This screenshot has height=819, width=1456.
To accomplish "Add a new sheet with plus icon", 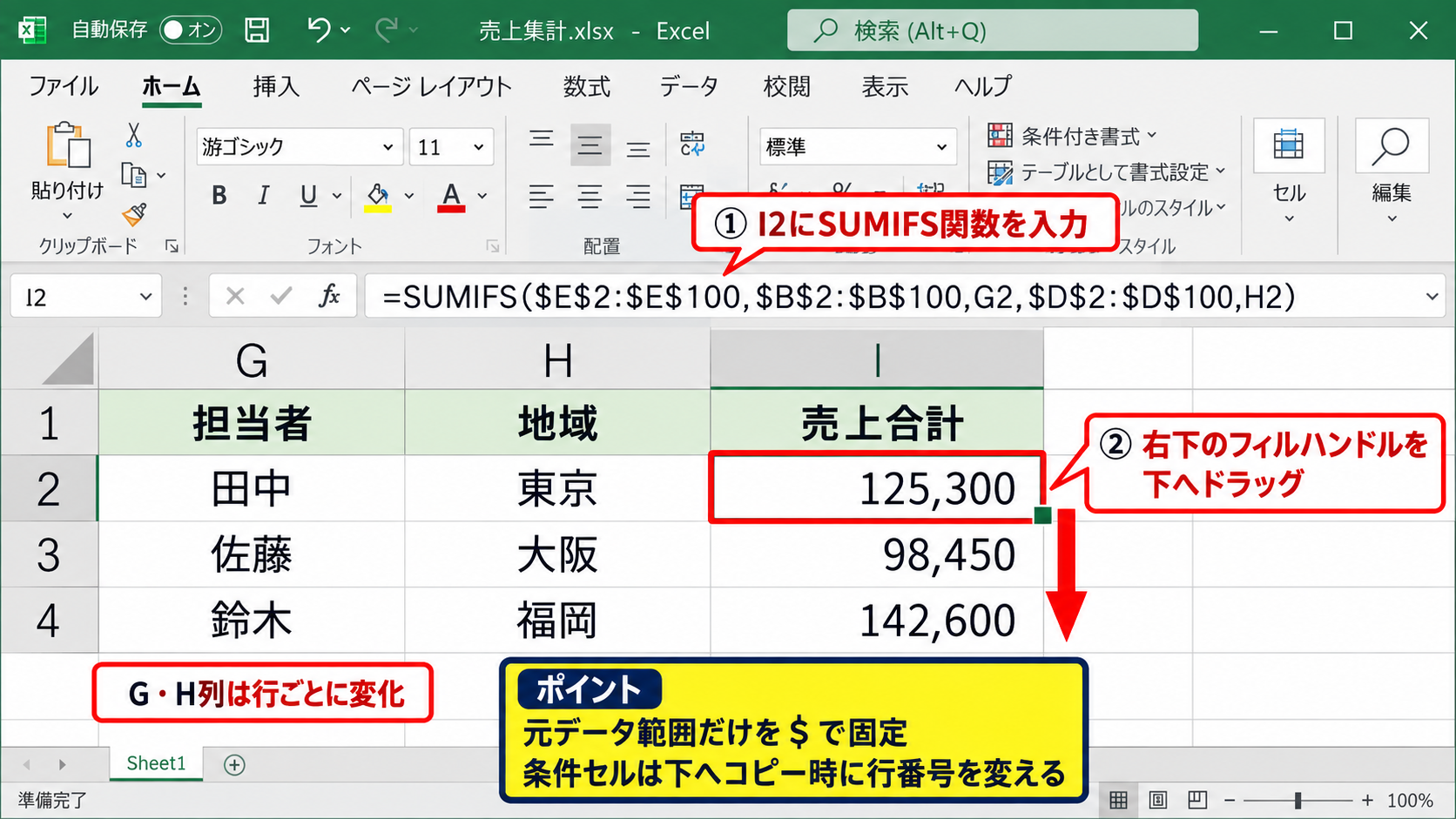I will click(234, 764).
